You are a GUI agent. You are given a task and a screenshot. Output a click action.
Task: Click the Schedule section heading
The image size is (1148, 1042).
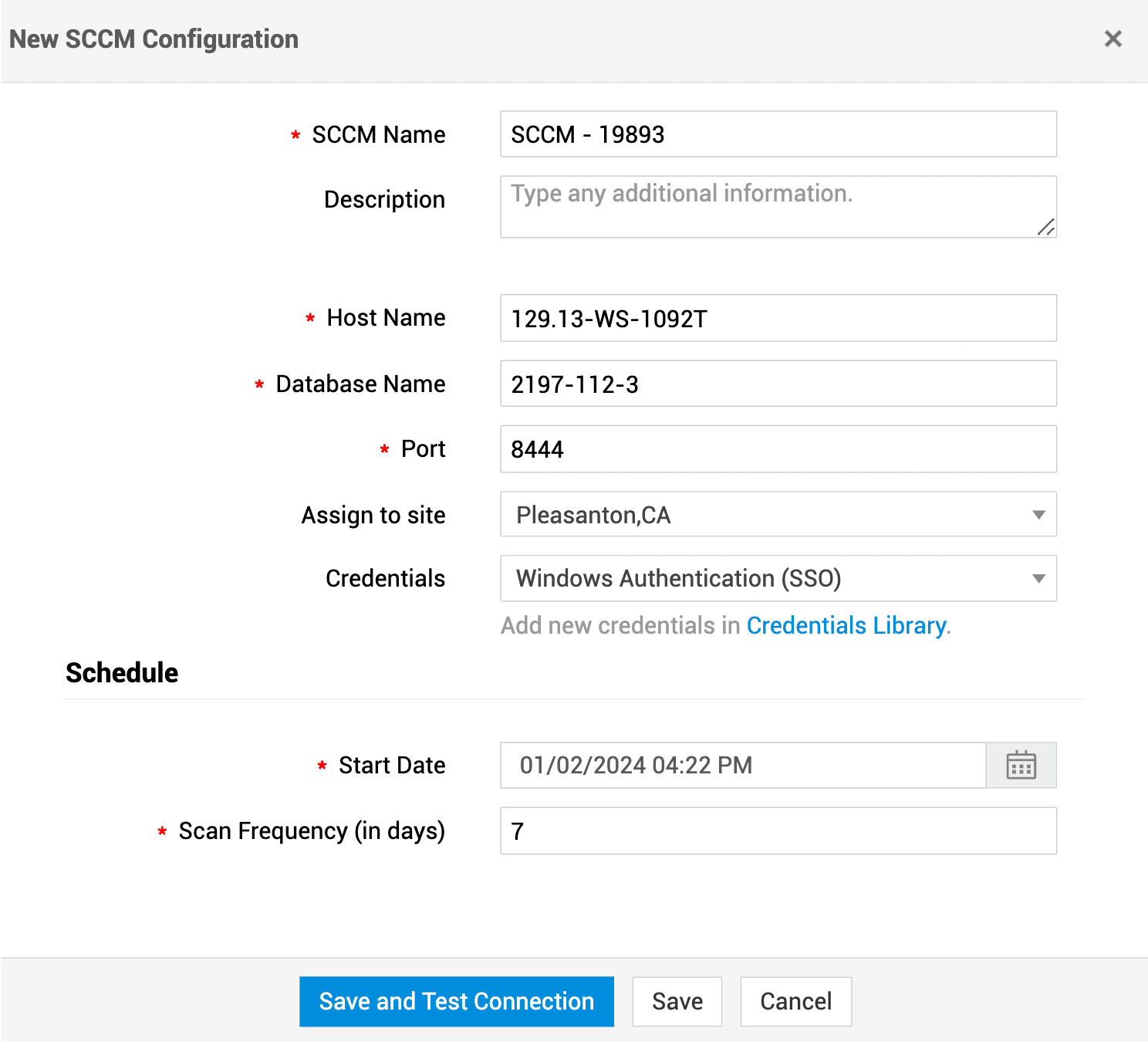point(122,672)
